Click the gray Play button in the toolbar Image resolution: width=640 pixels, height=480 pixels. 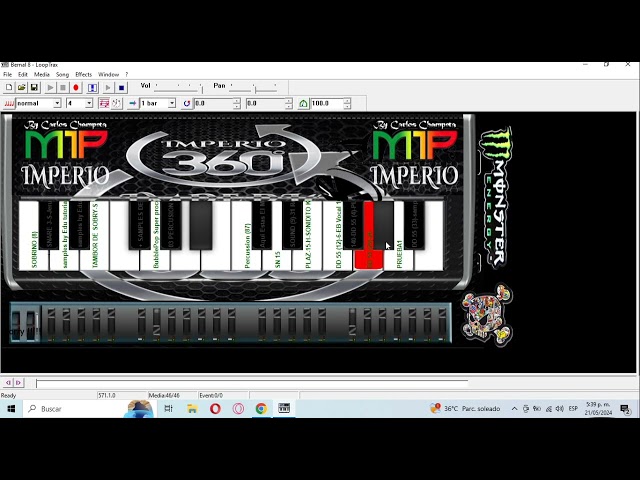pos(50,87)
